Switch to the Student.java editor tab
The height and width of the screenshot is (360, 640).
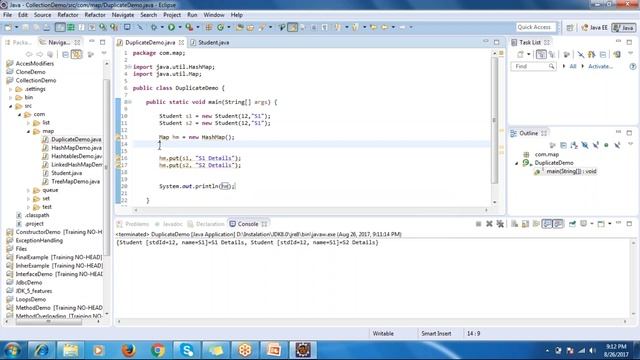210,42
